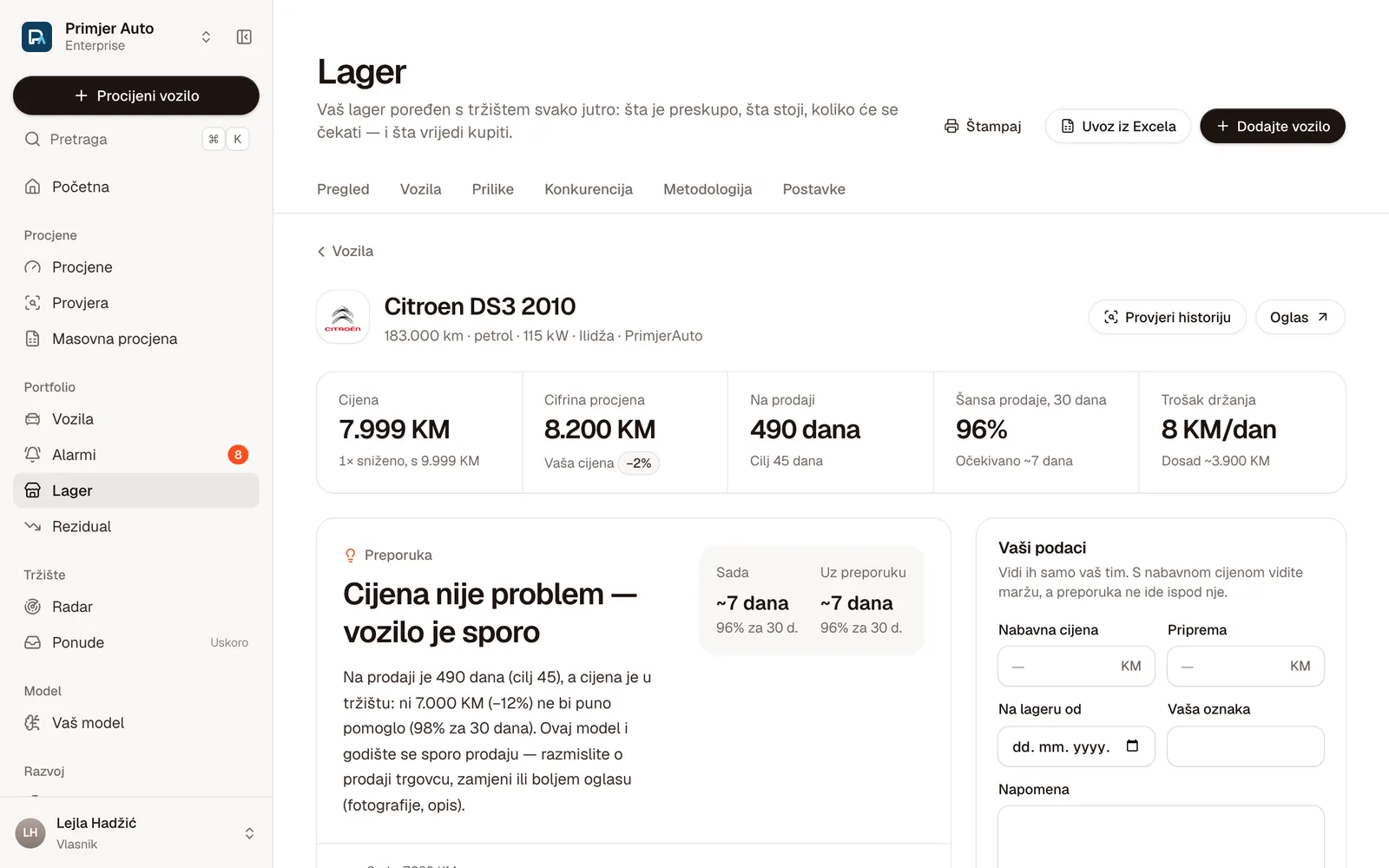1389x868 pixels.
Task: Open the Početna home page
Action: pos(136,187)
